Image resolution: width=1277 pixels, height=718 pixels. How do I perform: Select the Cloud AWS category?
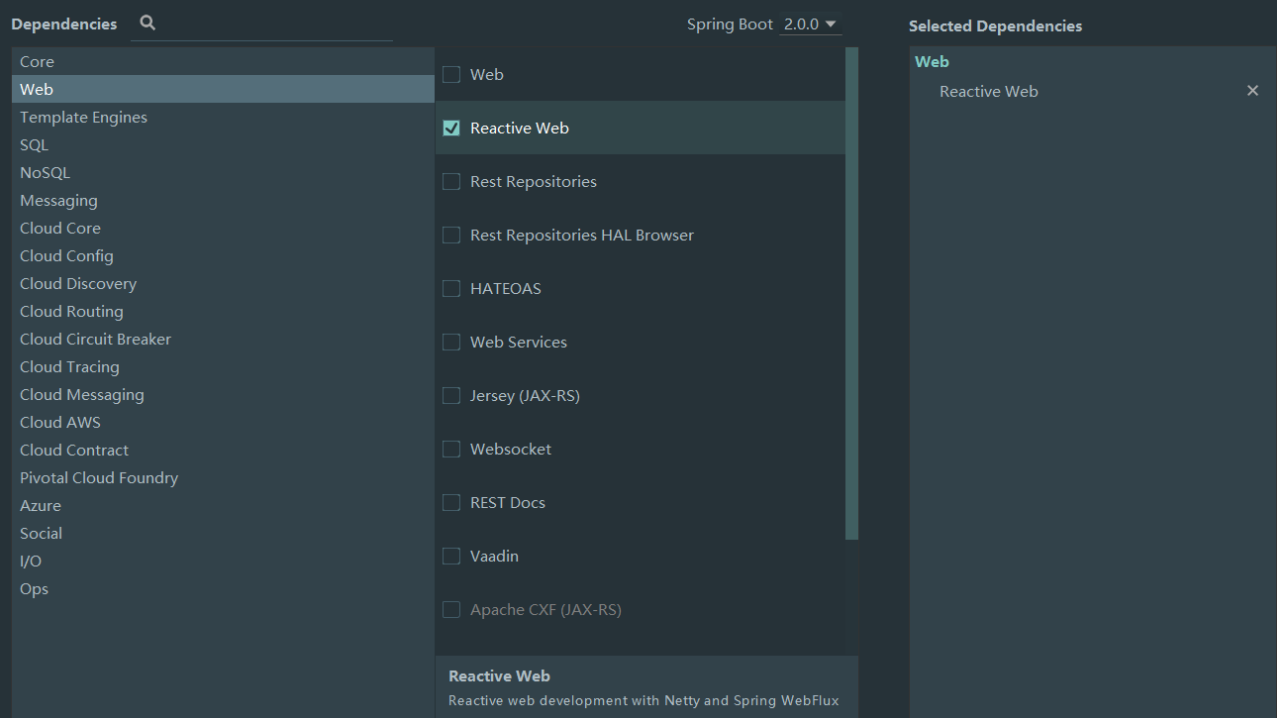click(x=223, y=422)
